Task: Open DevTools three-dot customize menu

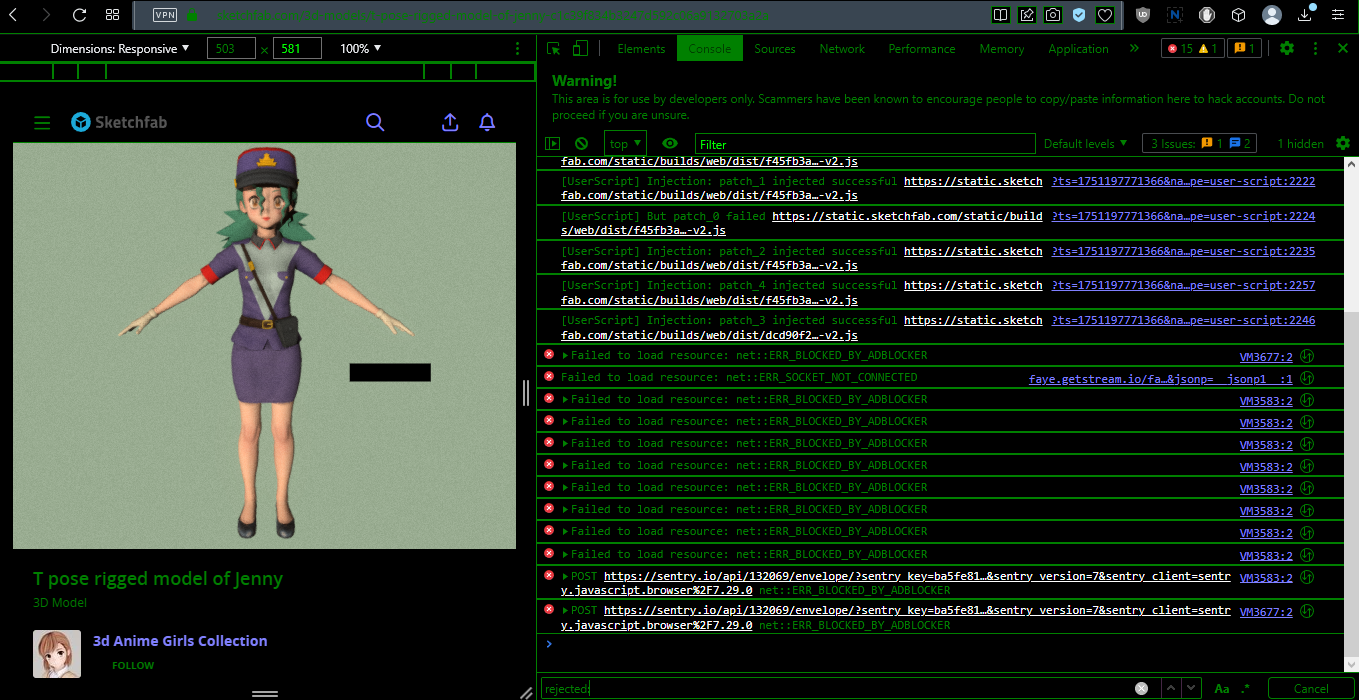Action: pos(1315,48)
